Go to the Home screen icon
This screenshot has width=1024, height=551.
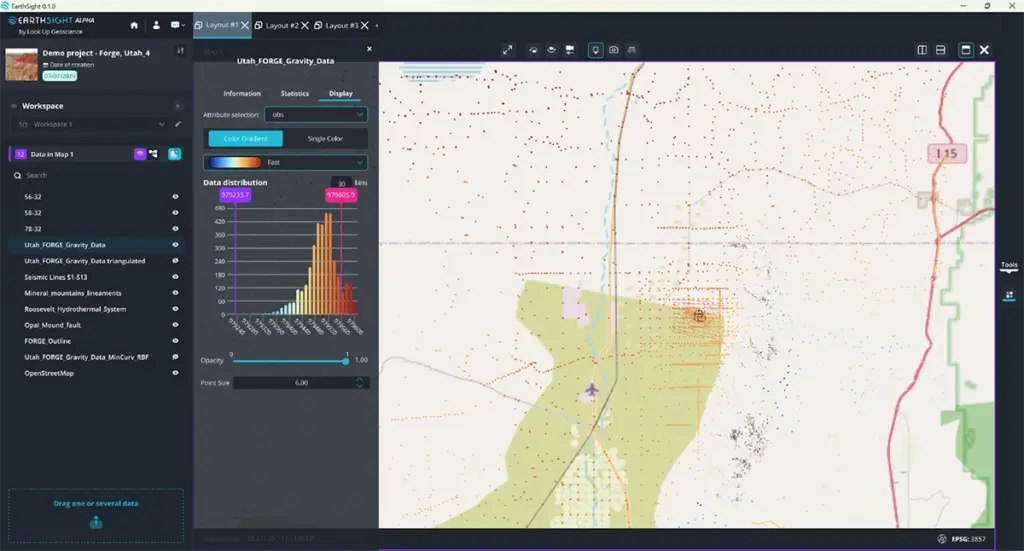[x=135, y=25]
